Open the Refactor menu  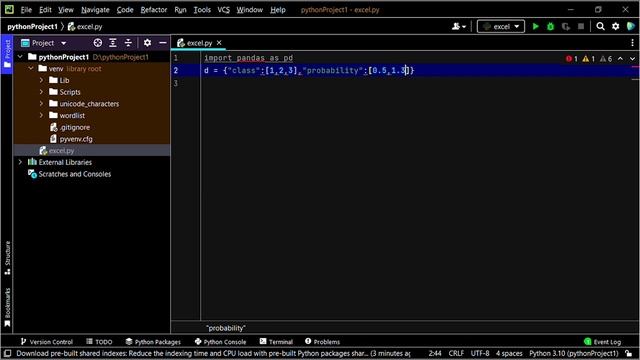coord(153,9)
